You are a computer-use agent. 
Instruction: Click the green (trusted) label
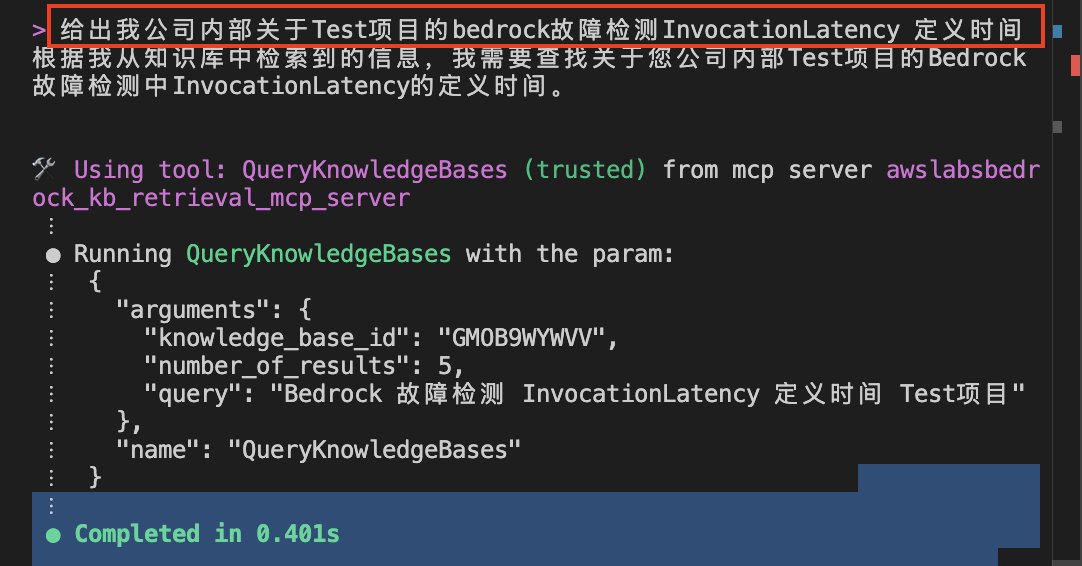click(x=584, y=170)
